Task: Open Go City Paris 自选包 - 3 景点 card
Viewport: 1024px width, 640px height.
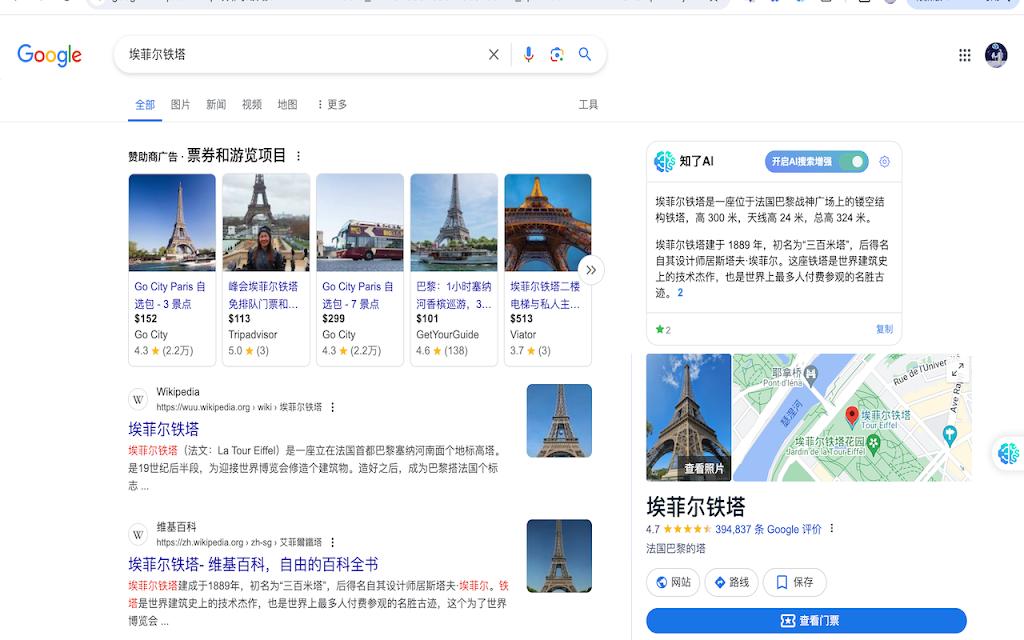Action: point(172,270)
